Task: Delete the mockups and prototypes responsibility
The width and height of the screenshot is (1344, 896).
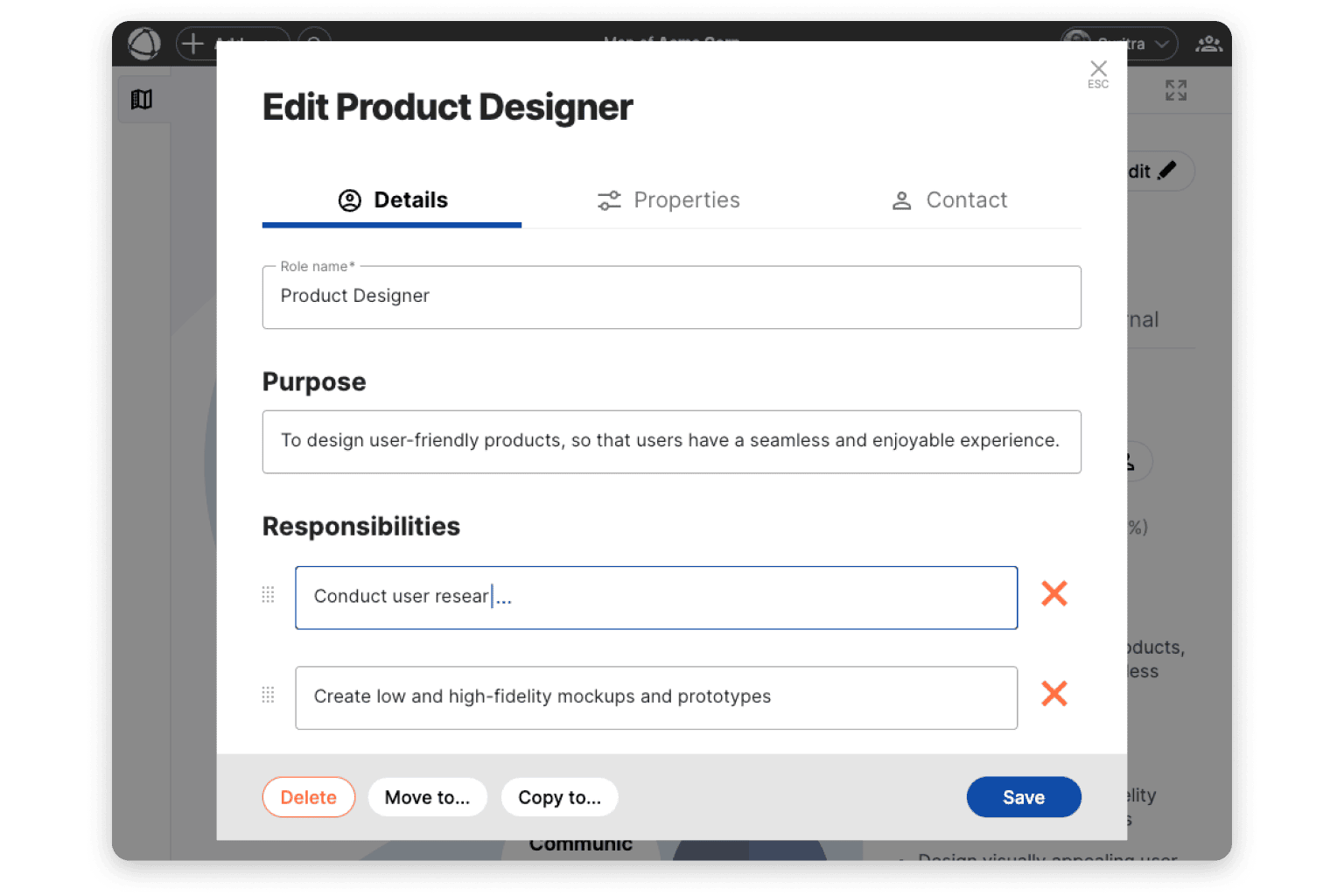Action: point(1053,694)
